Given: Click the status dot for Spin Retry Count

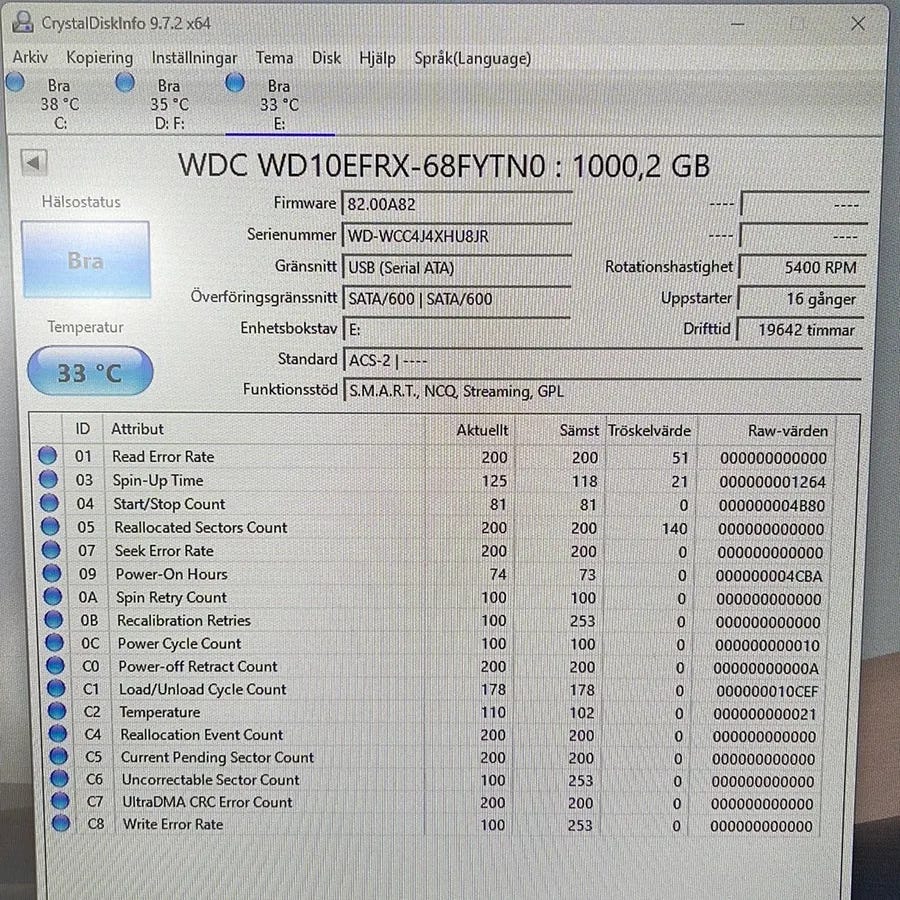Looking at the screenshot, I should point(53,596).
